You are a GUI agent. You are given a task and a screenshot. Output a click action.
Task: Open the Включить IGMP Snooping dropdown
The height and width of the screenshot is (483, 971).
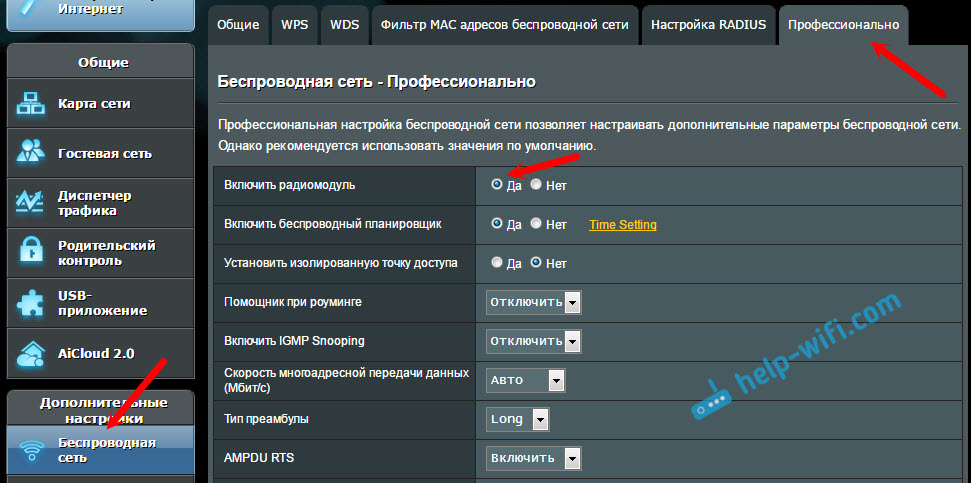pos(534,341)
